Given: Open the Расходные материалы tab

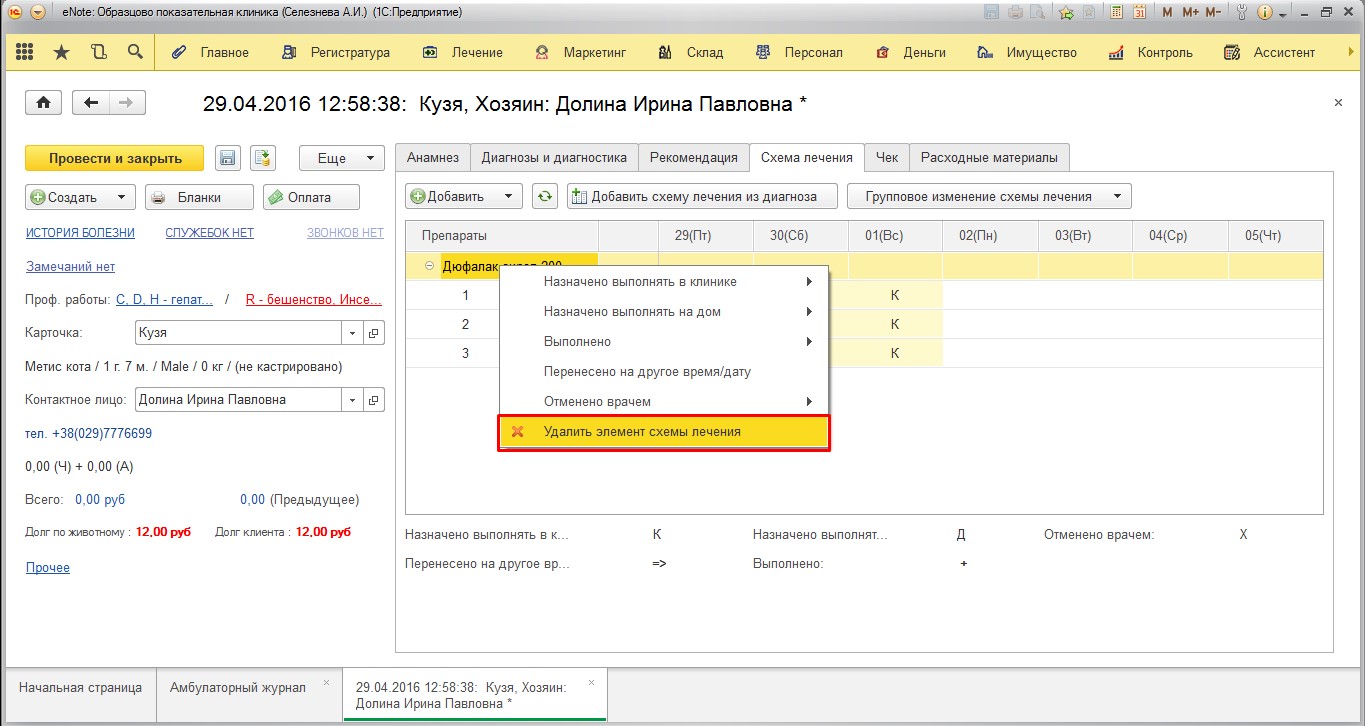Looking at the screenshot, I should click(989, 158).
